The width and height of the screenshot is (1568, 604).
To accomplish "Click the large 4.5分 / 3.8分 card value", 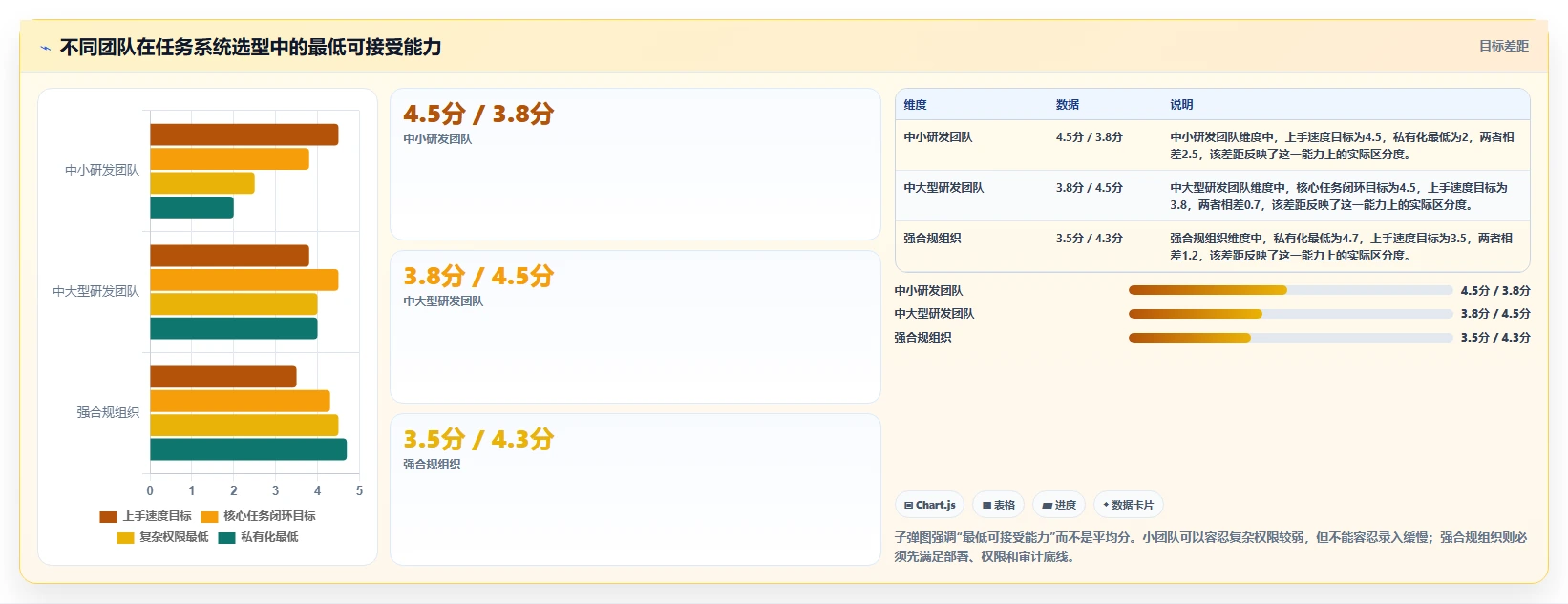I will (x=478, y=115).
